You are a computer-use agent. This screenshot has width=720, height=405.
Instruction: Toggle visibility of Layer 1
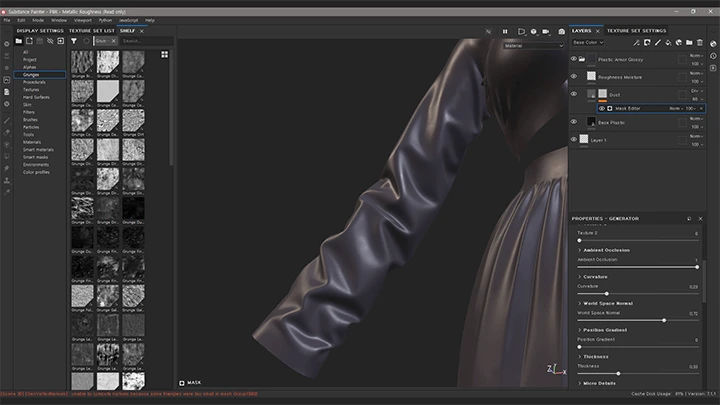[x=574, y=139]
